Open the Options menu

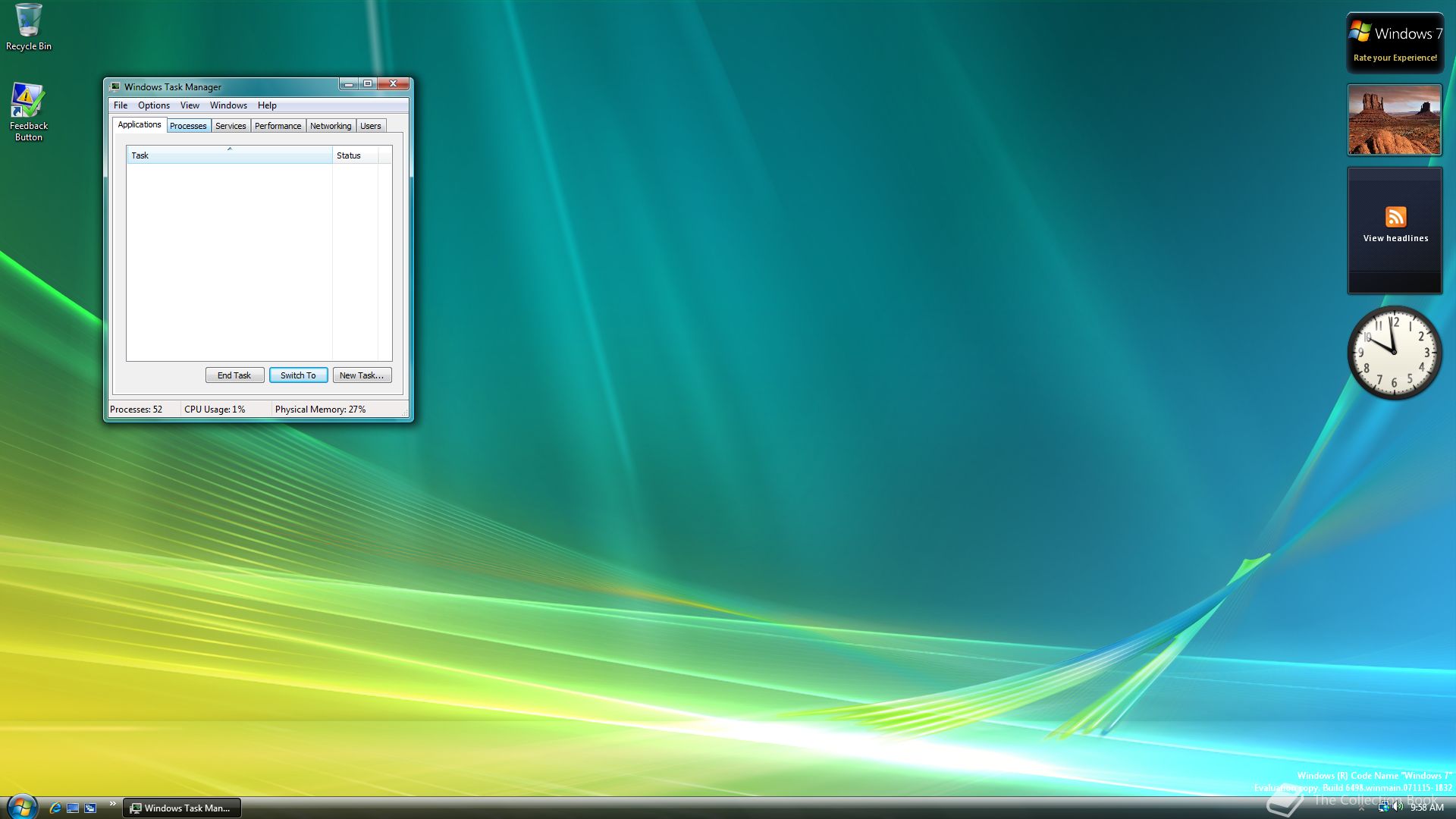pos(154,105)
